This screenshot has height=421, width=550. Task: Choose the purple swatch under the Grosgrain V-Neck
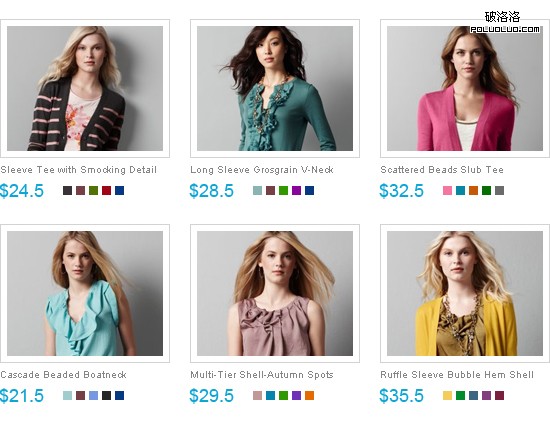pyautogui.click(x=296, y=191)
